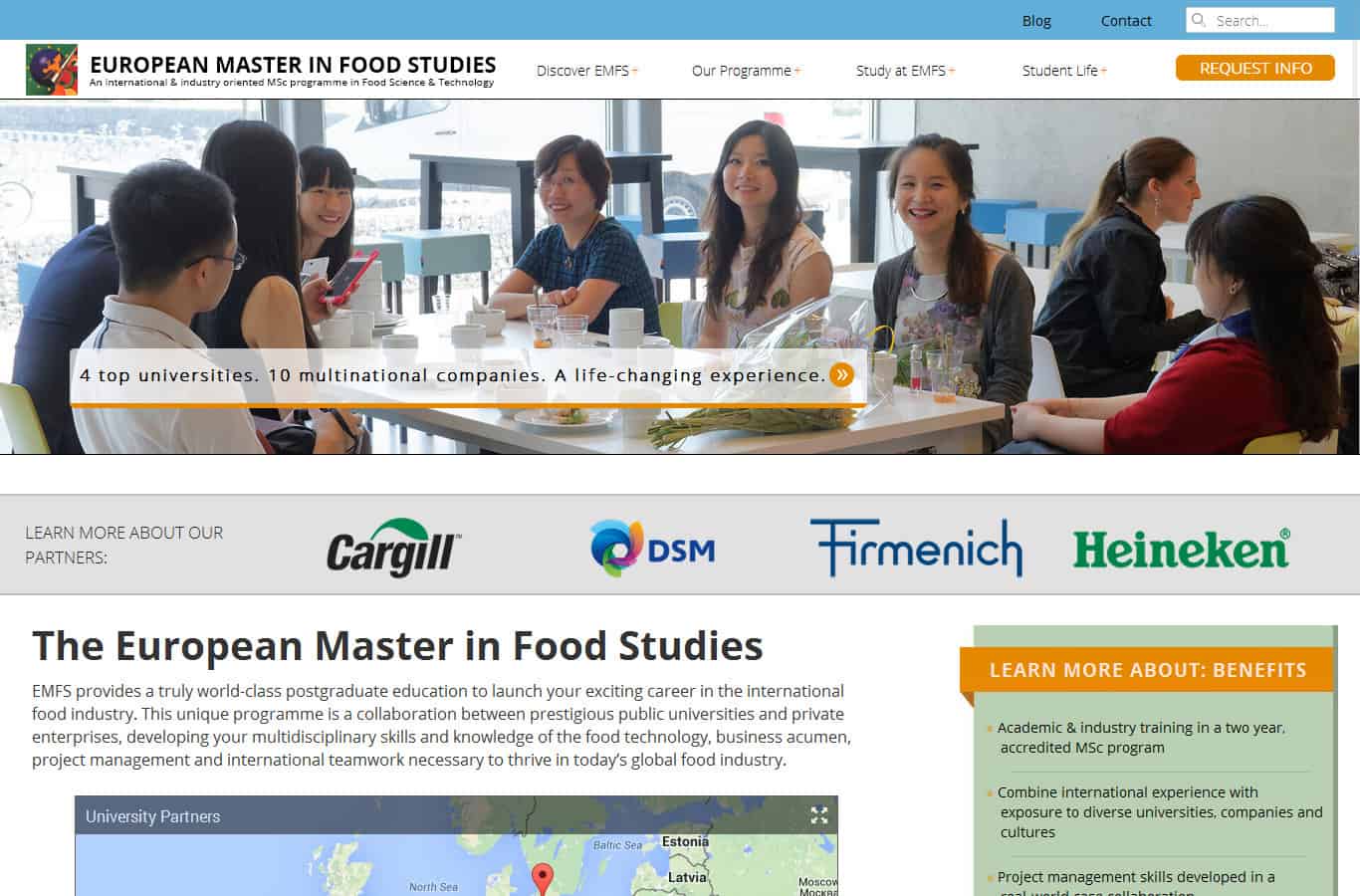Screen dimensions: 1360x896
Task: Expand the Study at EMFS menu
Action: click(x=904, y=71)
